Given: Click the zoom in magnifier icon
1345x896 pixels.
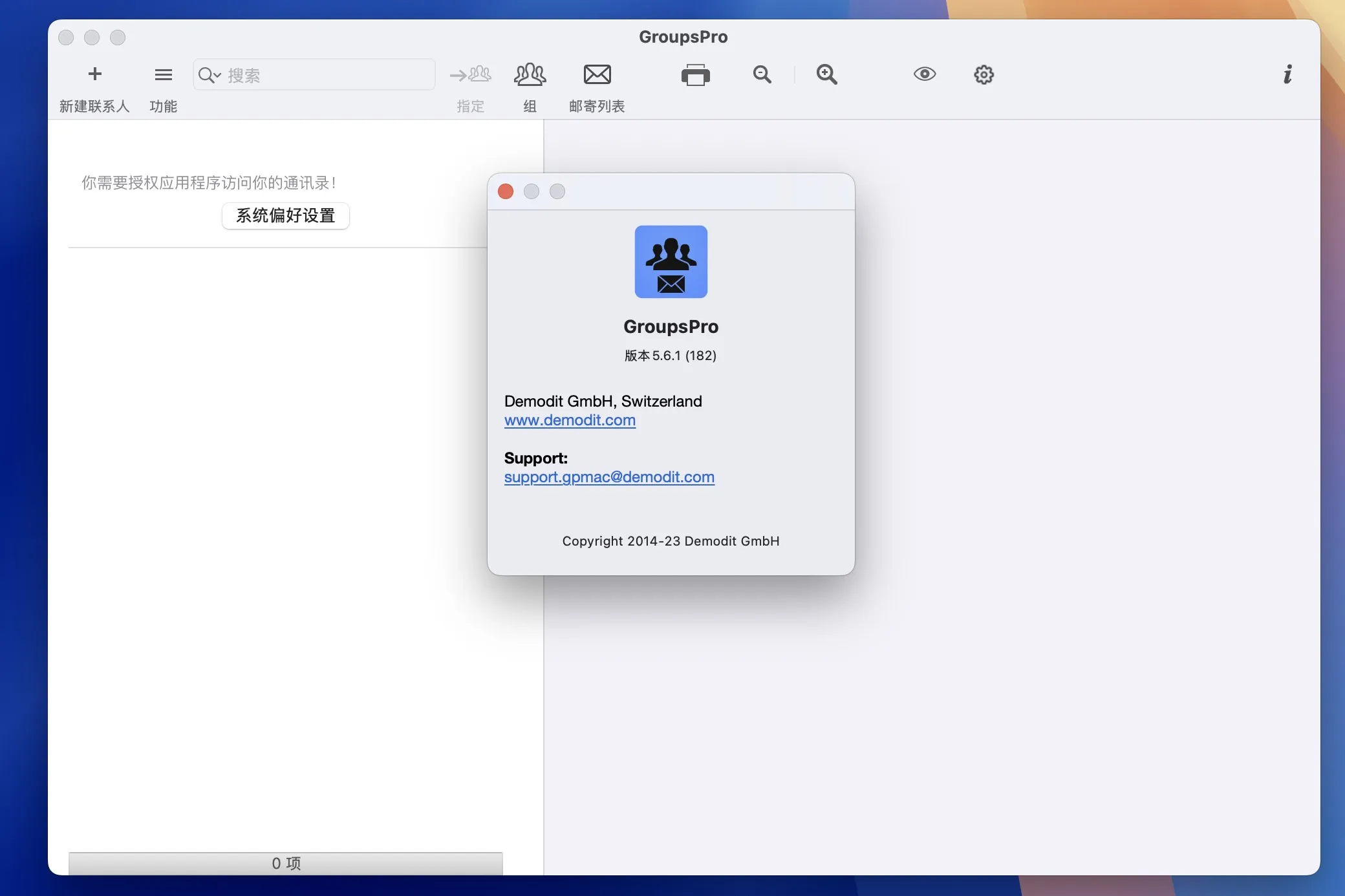Looking at the screenshot, I should pyautogui.click(x=827, y=75).
